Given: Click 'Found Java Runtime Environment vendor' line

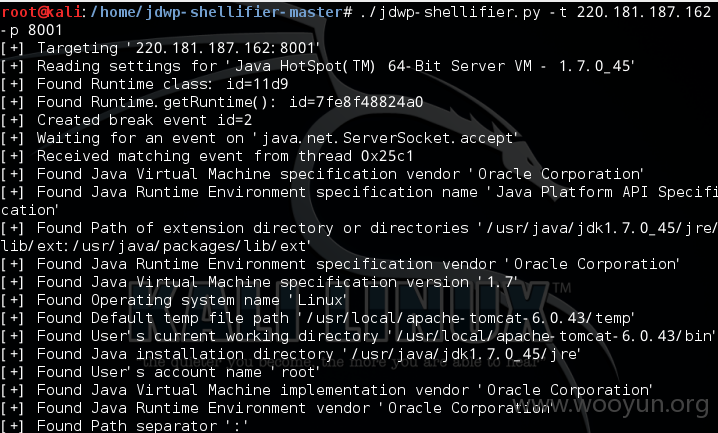Looking at the screenshot, I should point(277,408).
